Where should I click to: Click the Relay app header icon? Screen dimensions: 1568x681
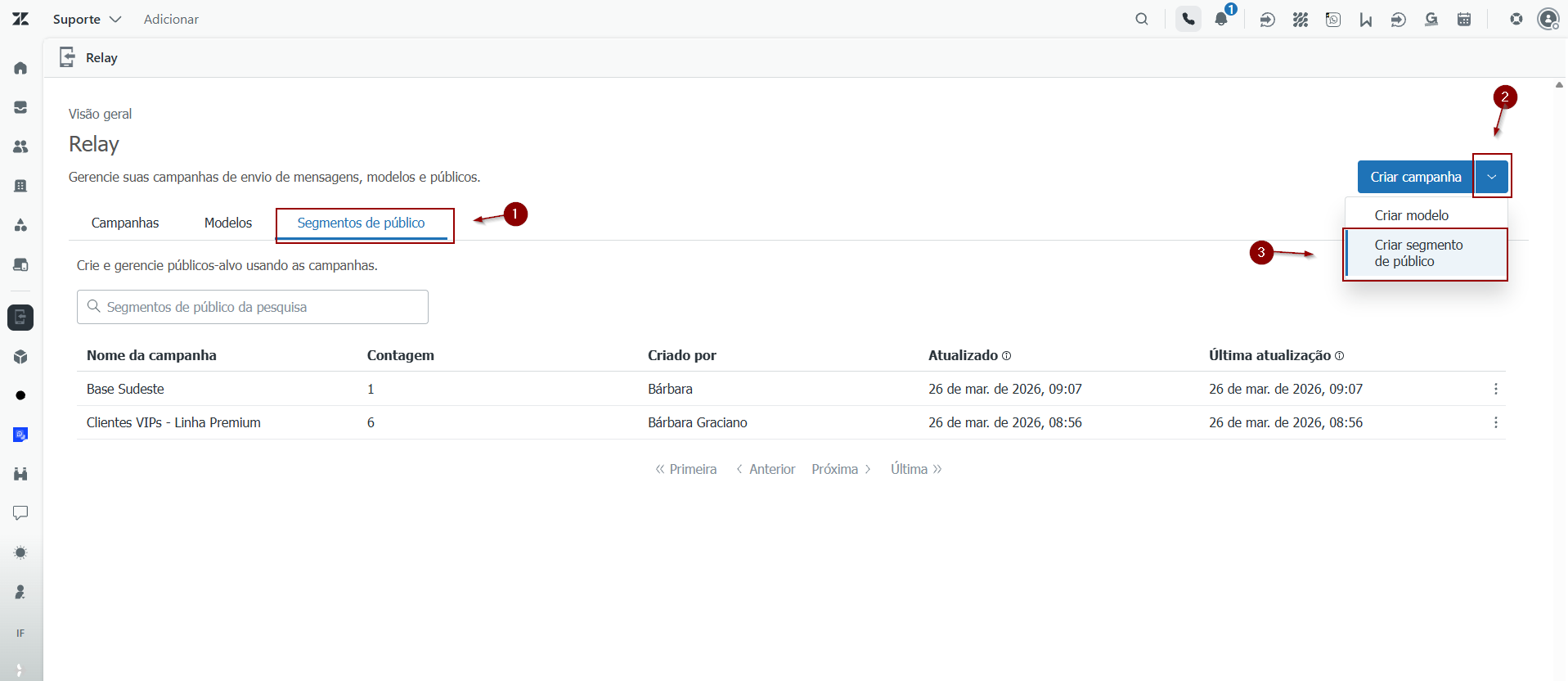pos(67,57)
